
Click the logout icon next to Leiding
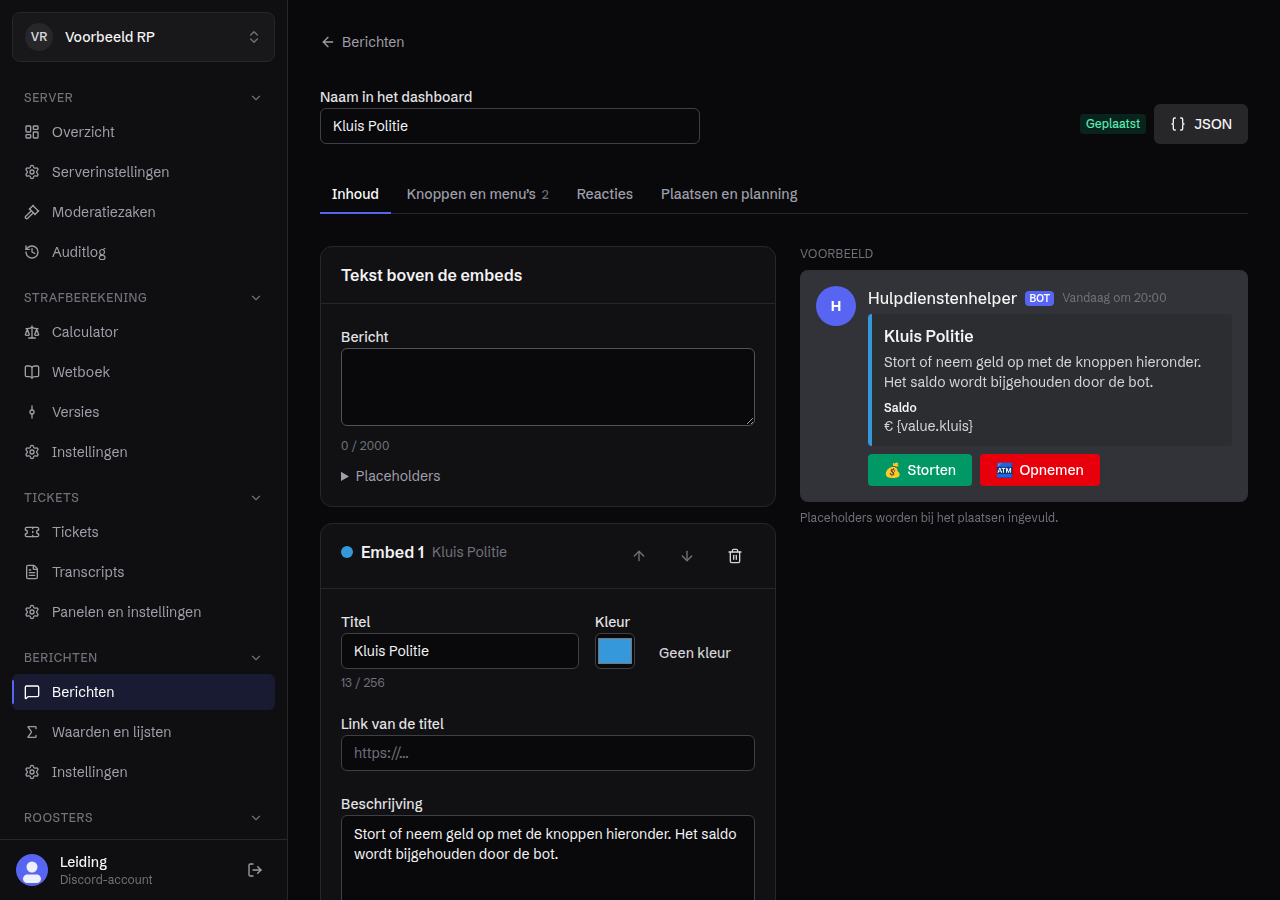[255, 870]
